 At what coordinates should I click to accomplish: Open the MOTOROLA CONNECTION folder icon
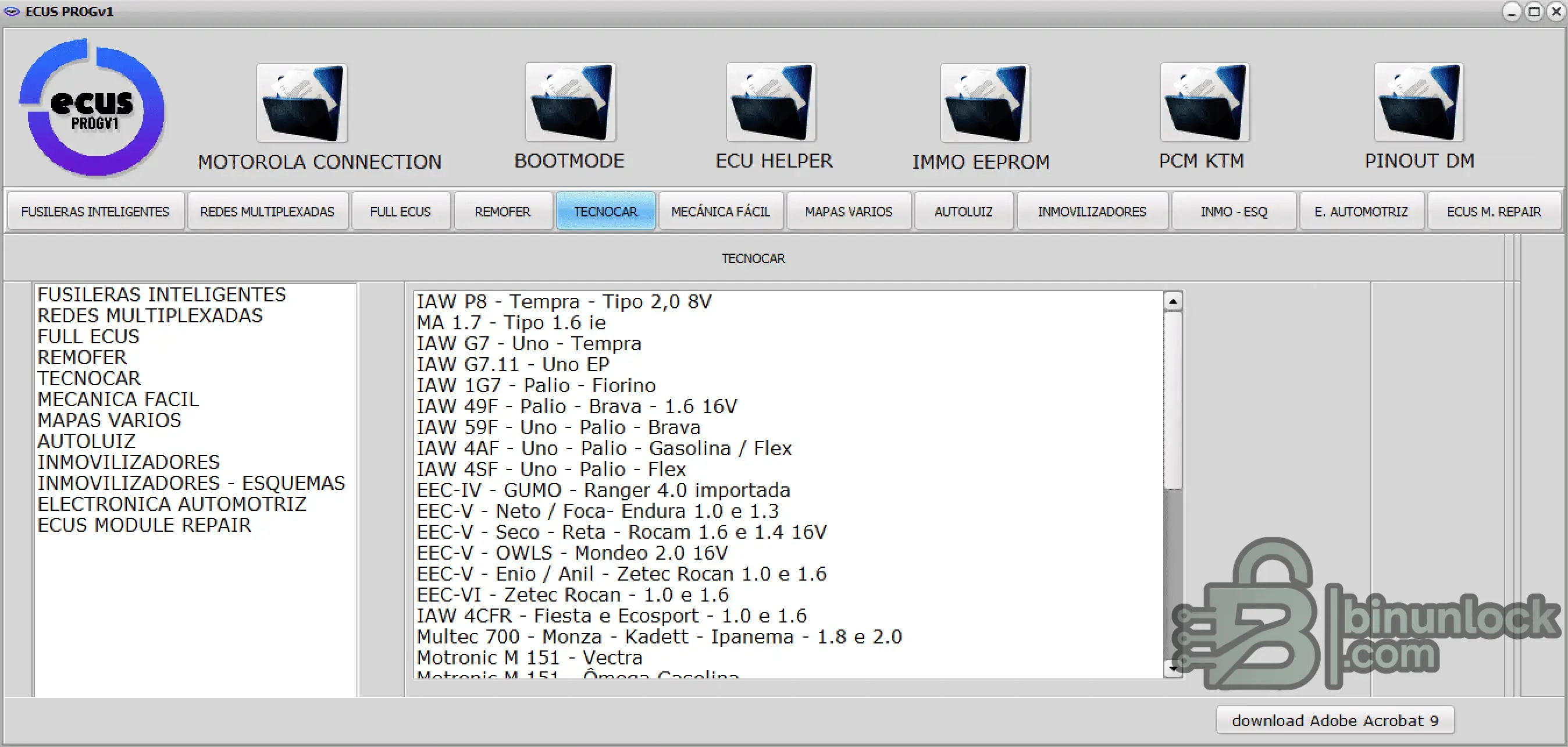pos(302,103)
